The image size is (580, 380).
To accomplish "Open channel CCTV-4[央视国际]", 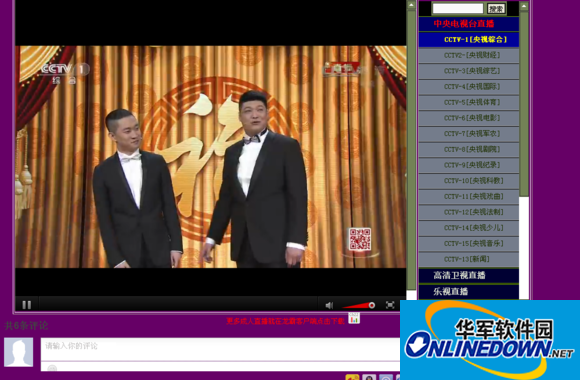I will point(469,87).
